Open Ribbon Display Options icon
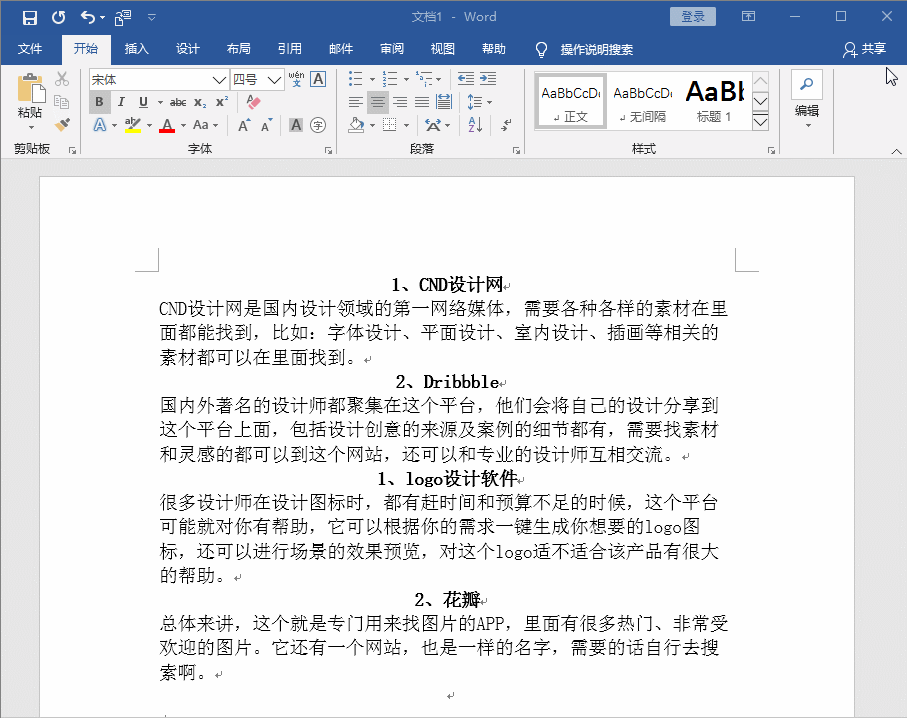Viewport: 907px width, 718px height. [x=748, y=16]
